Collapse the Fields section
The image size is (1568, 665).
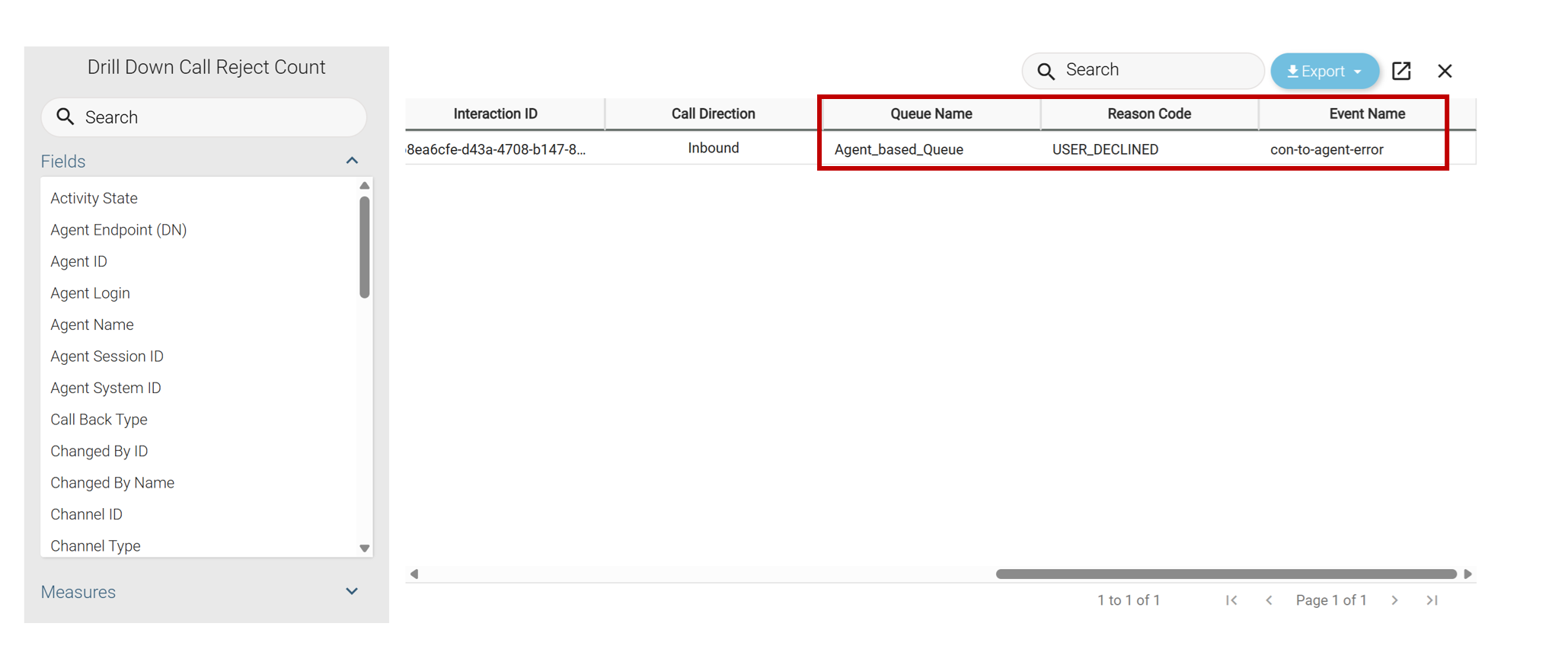[x=352, y=161]
